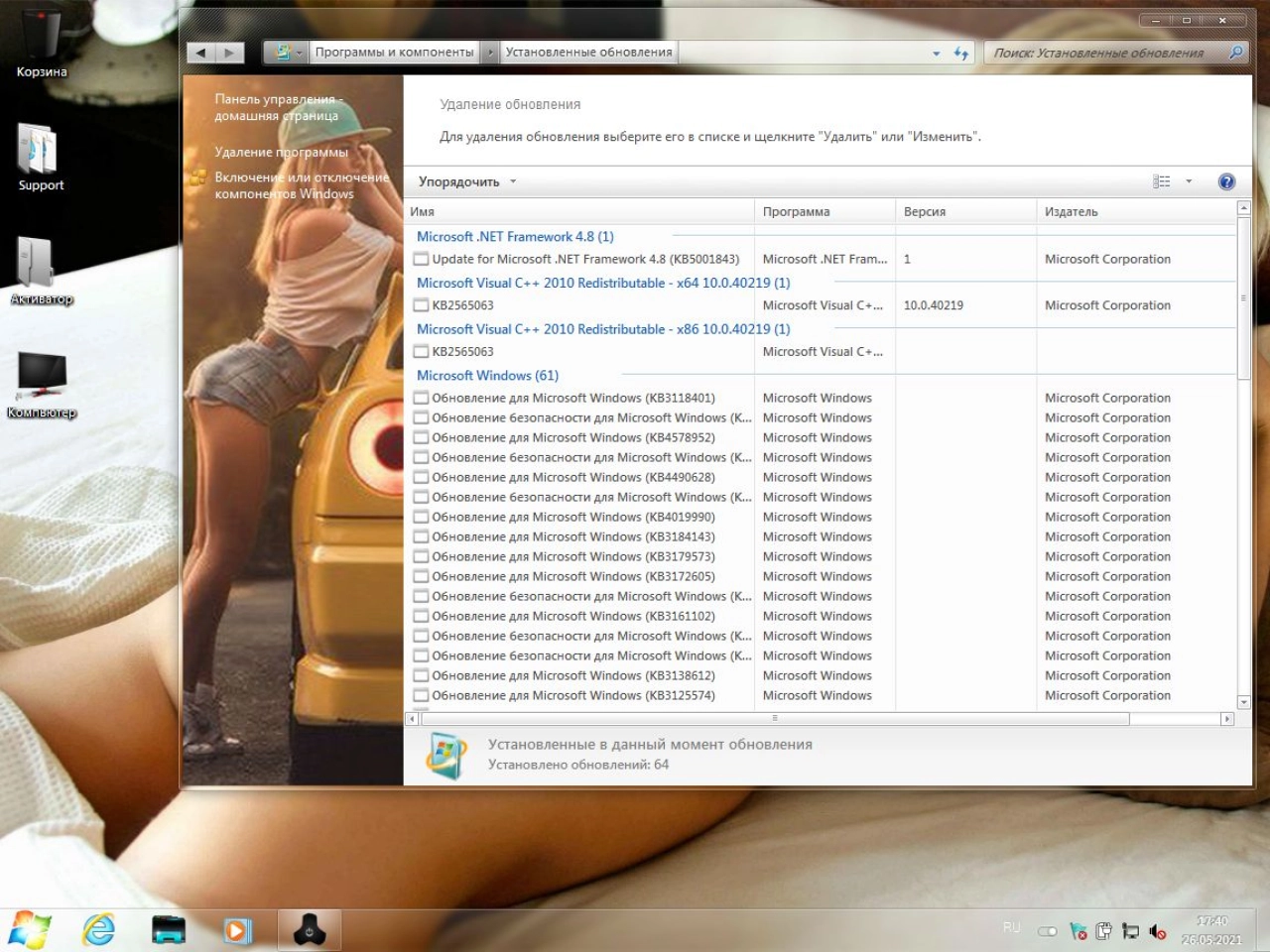Check Update for Microsoft .NET Framework 4.8 KB5001843
The height and width of the screenshot is (952, 1270).
coord(421,260)
